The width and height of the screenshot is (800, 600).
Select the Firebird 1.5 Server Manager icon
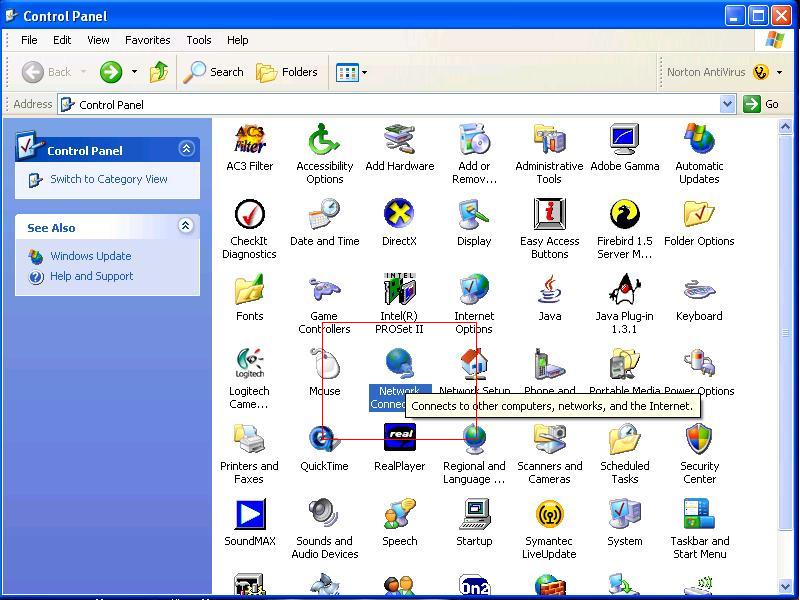[x=624, y=214]
